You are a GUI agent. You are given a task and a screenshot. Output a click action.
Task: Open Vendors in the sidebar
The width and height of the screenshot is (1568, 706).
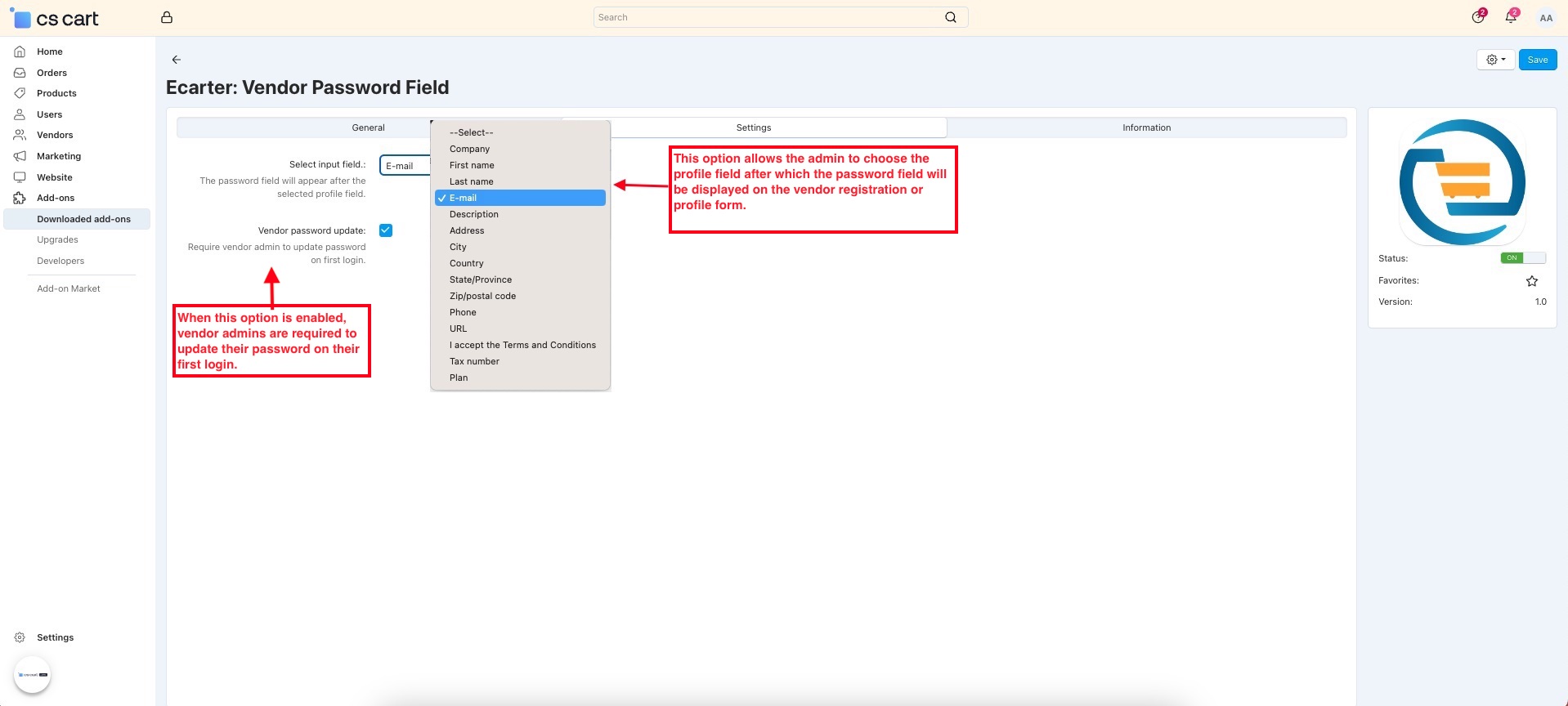pyautogui.click(x=55, y=135)
